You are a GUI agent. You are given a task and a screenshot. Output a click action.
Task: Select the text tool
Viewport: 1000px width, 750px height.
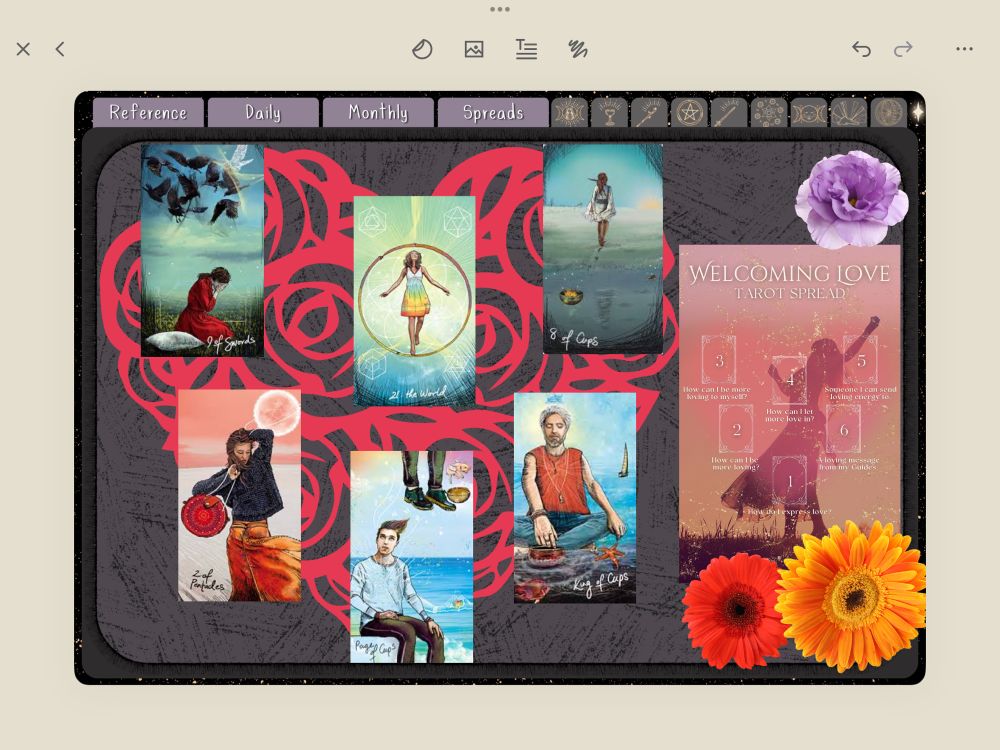(526, 48)
